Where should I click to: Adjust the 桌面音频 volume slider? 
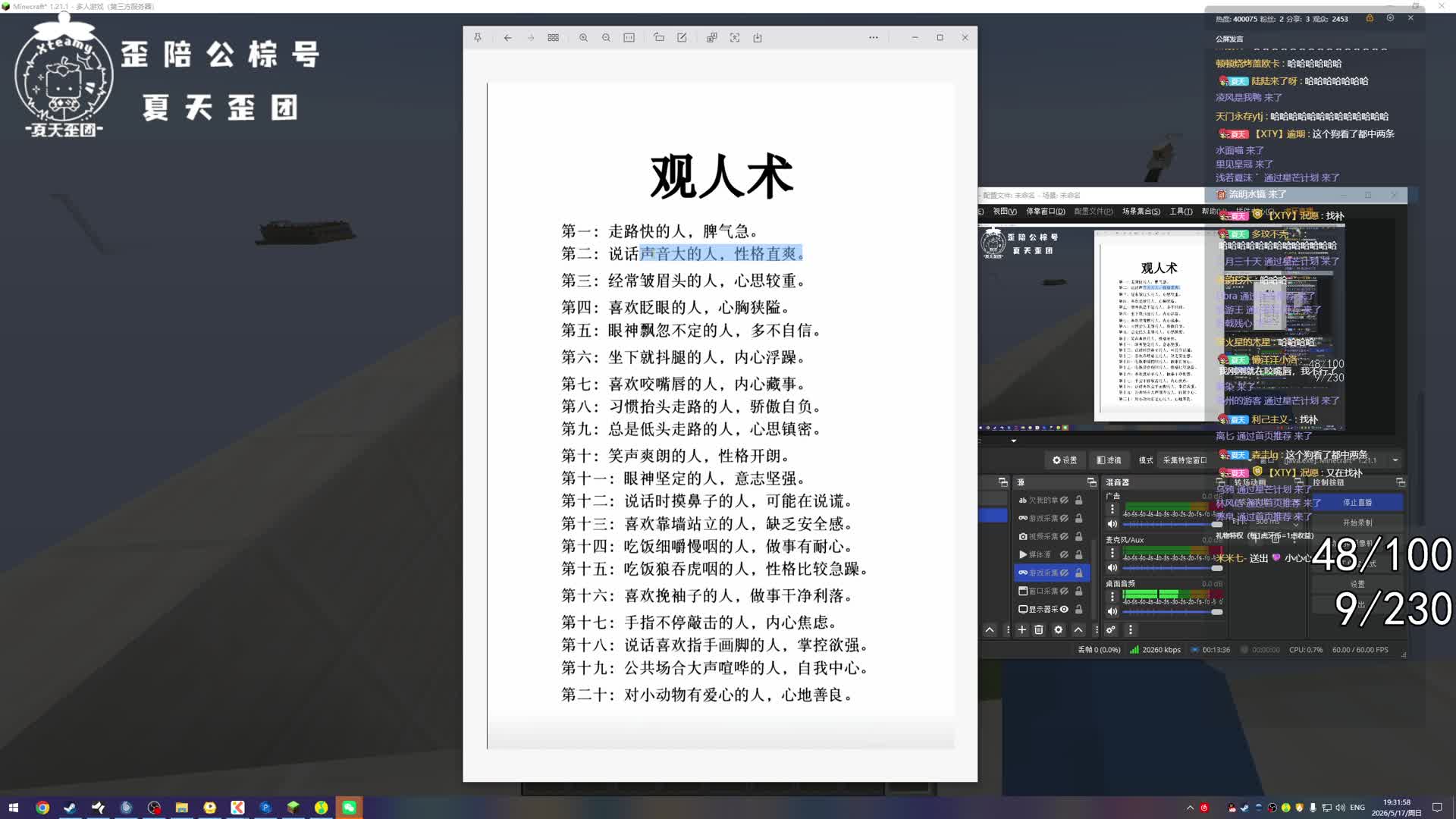[x=1172, y=611]
